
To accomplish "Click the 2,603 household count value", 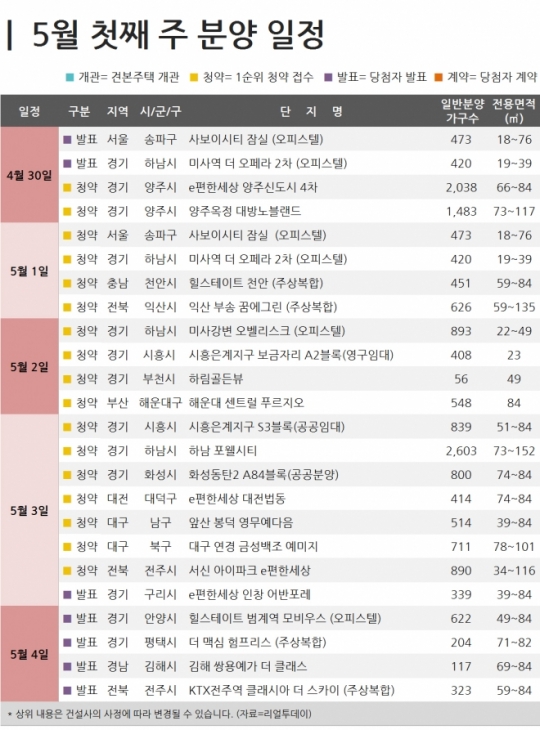I will 461,451.
